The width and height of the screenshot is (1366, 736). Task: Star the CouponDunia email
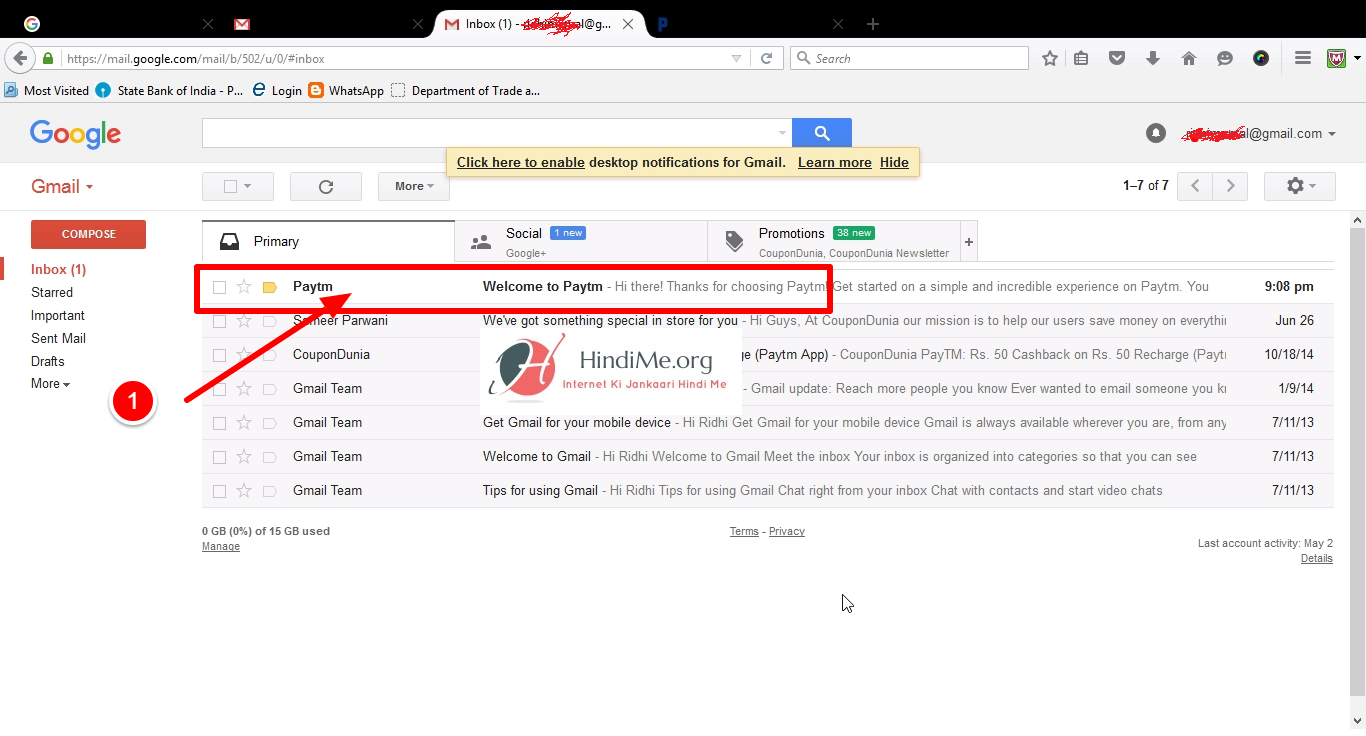[244, 355]
